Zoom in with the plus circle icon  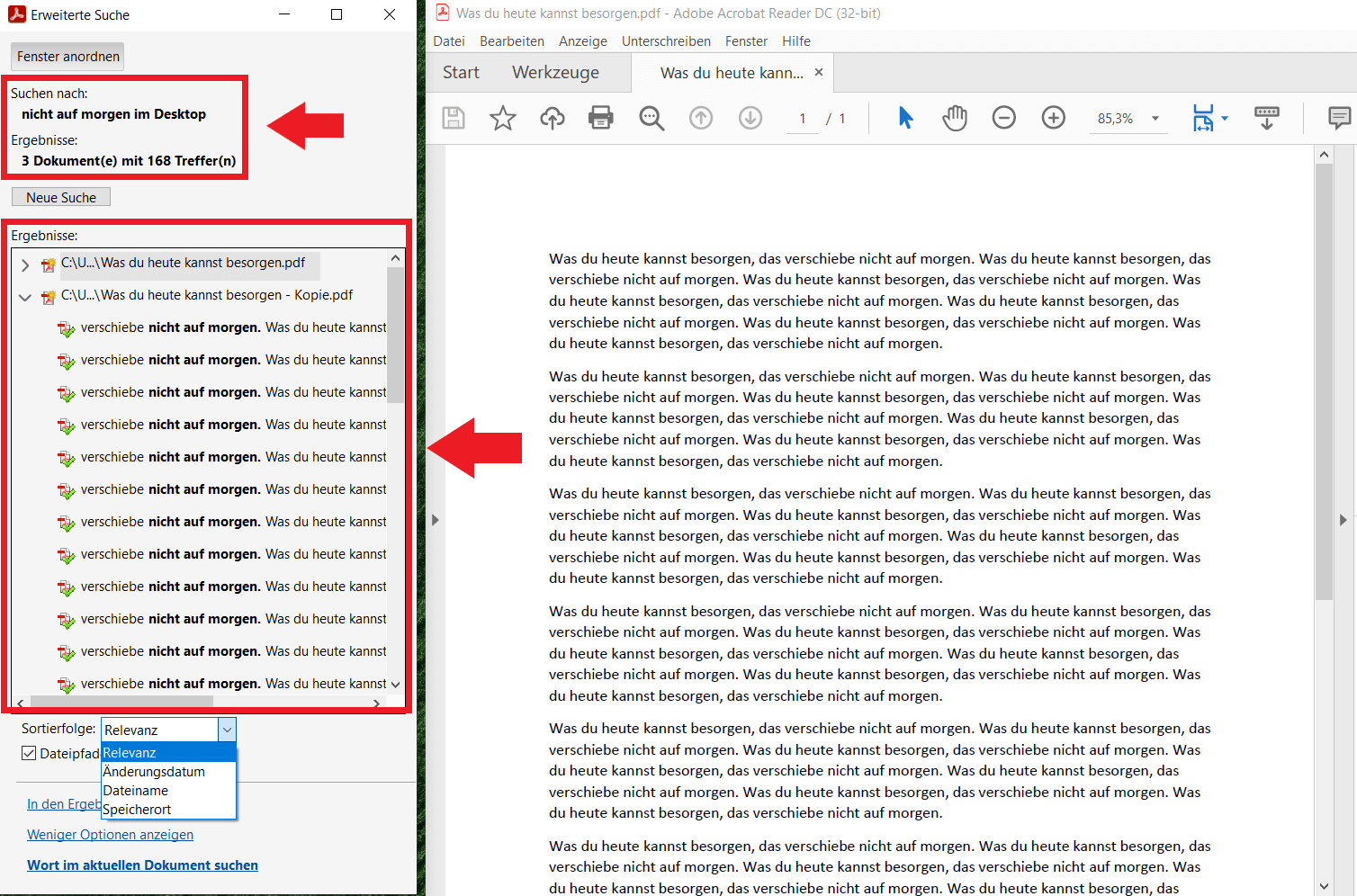tap(1054, 118)
